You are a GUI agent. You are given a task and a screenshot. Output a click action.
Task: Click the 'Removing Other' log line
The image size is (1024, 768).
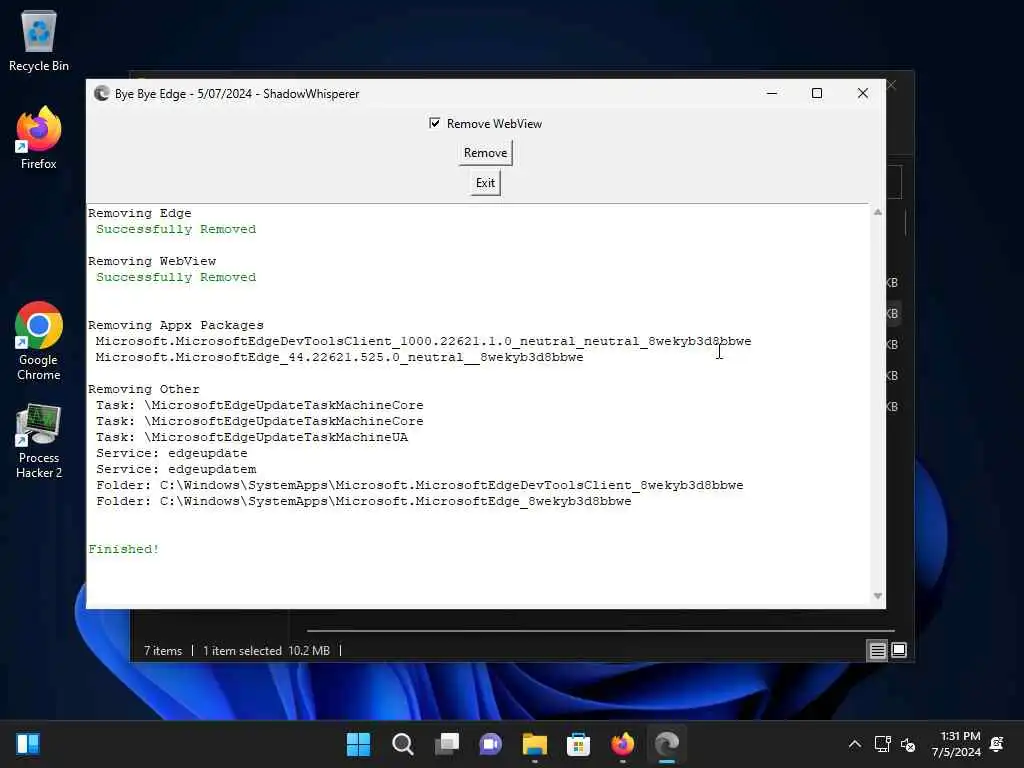[x=144, y=389]
